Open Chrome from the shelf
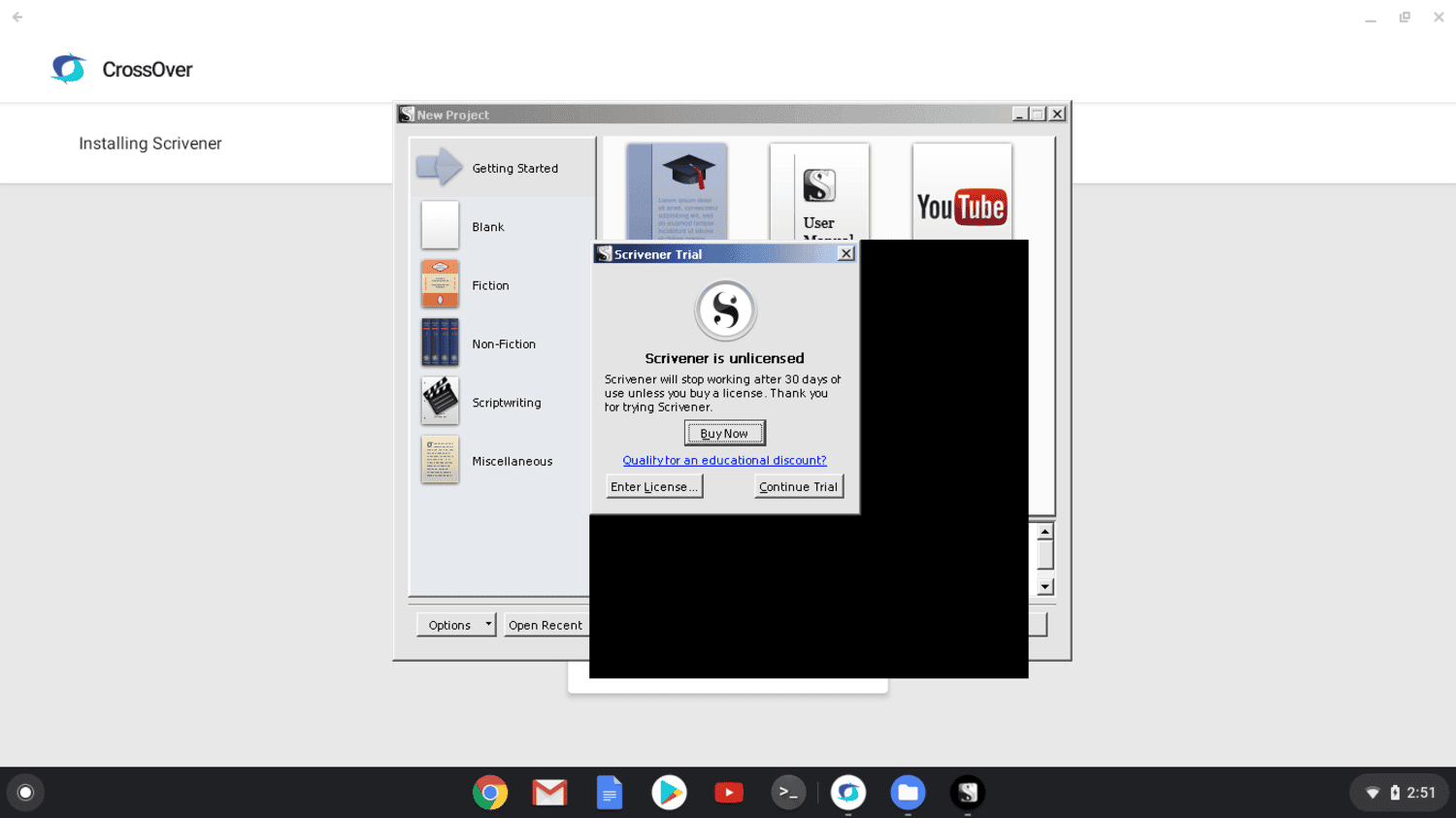The image size is (1456, 818). point(490,793)
